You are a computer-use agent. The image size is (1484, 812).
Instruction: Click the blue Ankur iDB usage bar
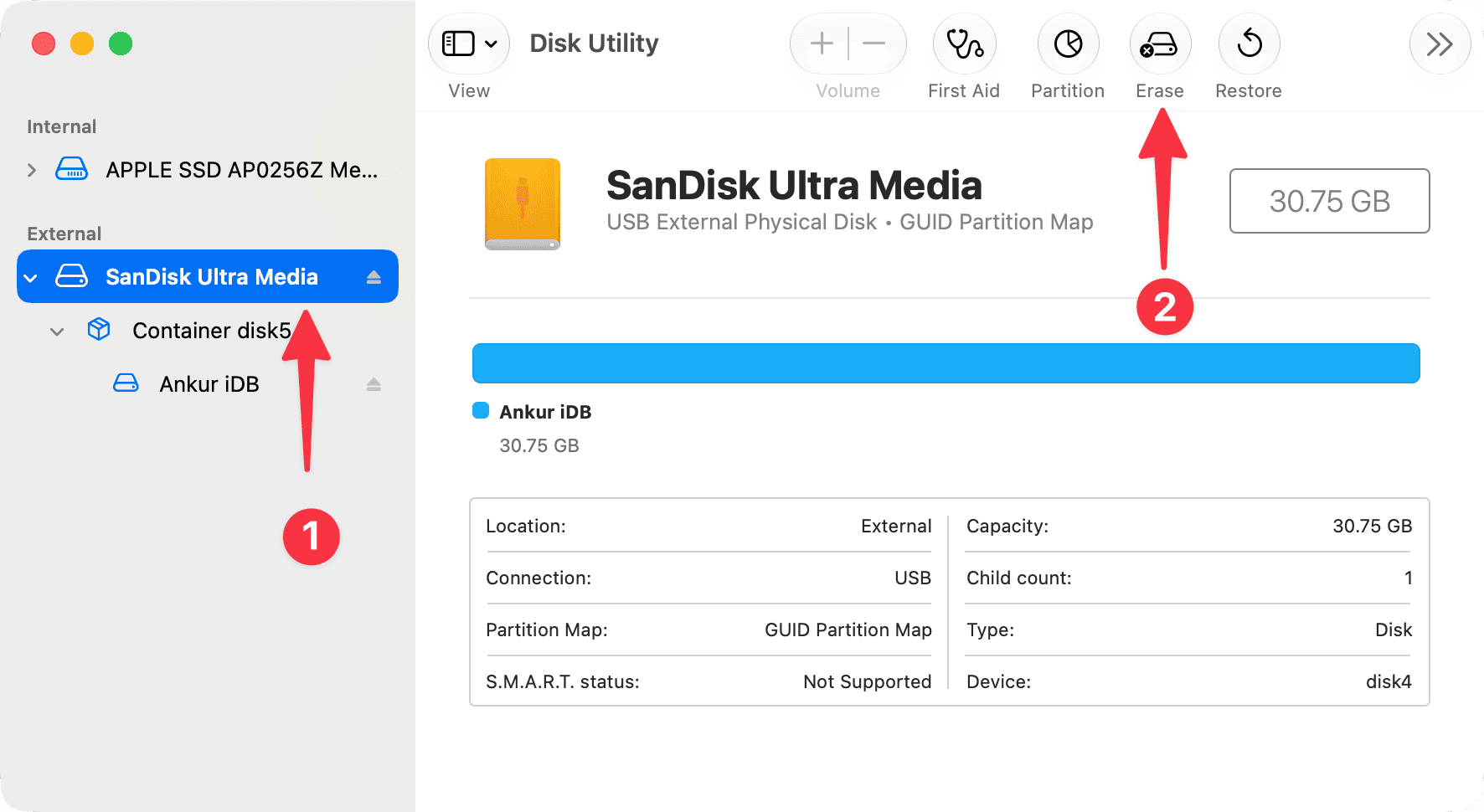[x=946, y=363]
